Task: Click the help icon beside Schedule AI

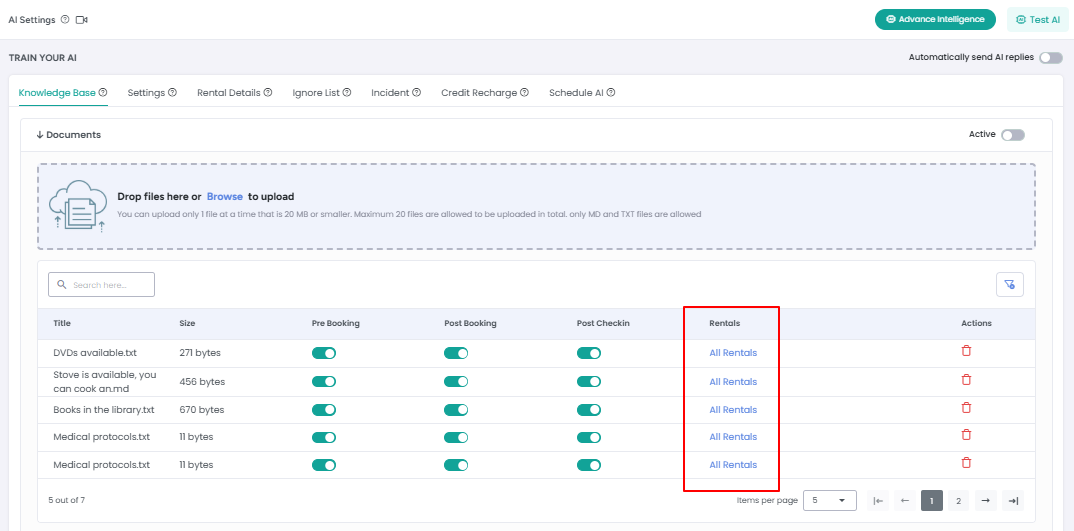Action: coord(611,92)
